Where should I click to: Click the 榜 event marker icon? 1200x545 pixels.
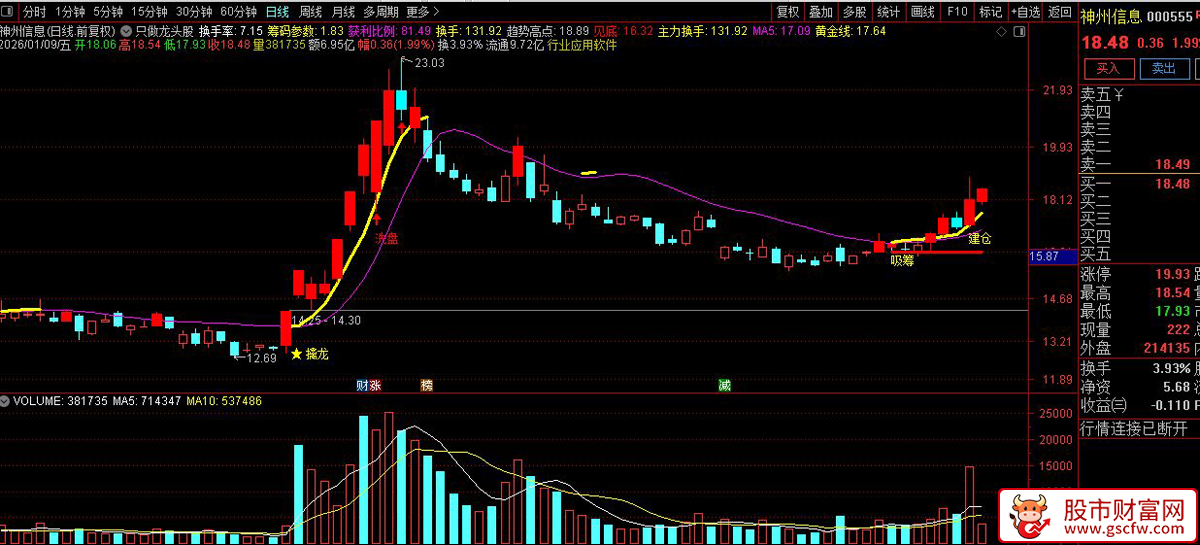click(x=427, y=385)
